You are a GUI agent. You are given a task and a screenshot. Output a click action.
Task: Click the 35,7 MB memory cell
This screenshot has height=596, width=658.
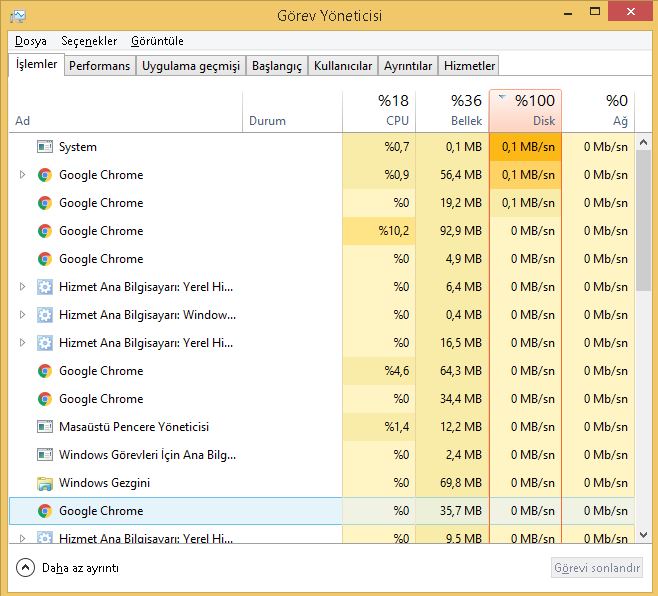tap(452, 511)
